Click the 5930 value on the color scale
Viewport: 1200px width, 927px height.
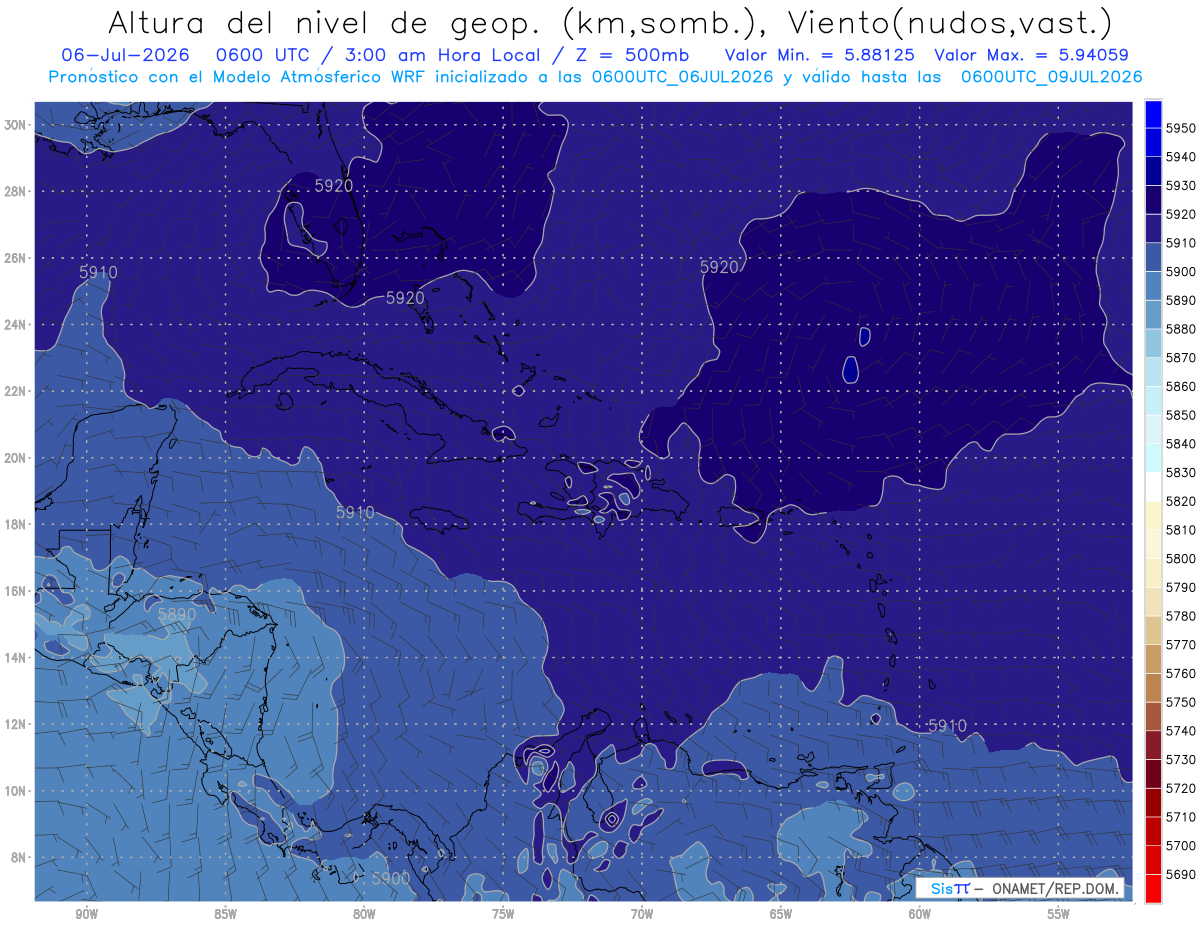1180,186
